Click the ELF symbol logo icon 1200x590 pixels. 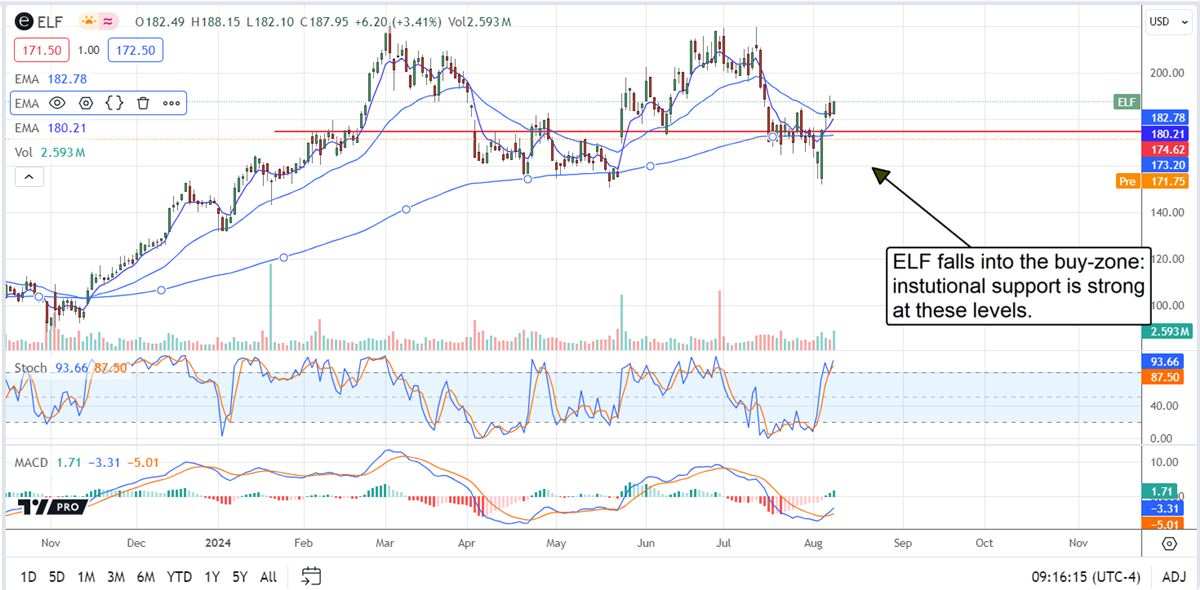24,21
